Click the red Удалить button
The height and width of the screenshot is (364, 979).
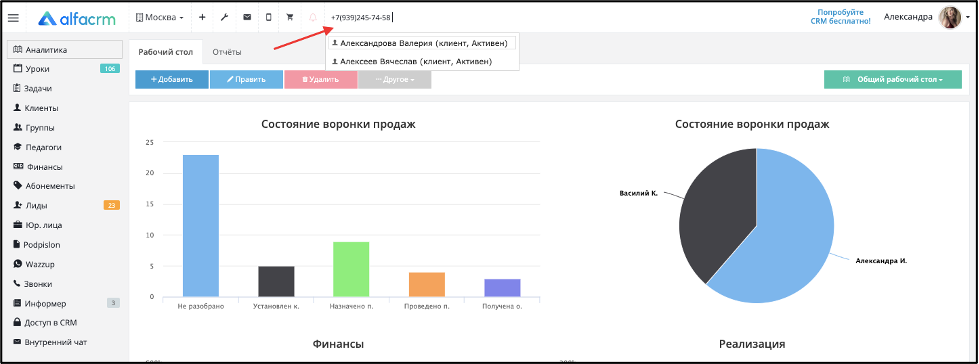pyautogui.click(x=320, y=79)
